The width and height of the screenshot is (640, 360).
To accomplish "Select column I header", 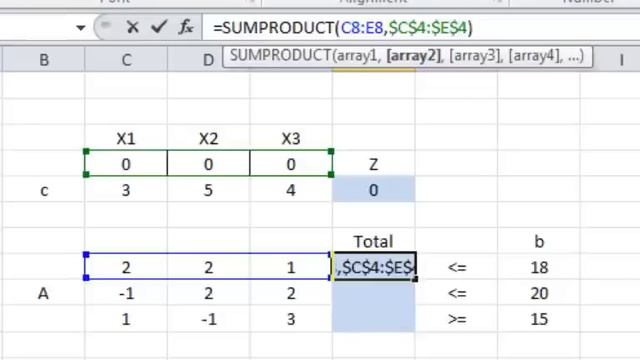I will click(x=621, y=60).
